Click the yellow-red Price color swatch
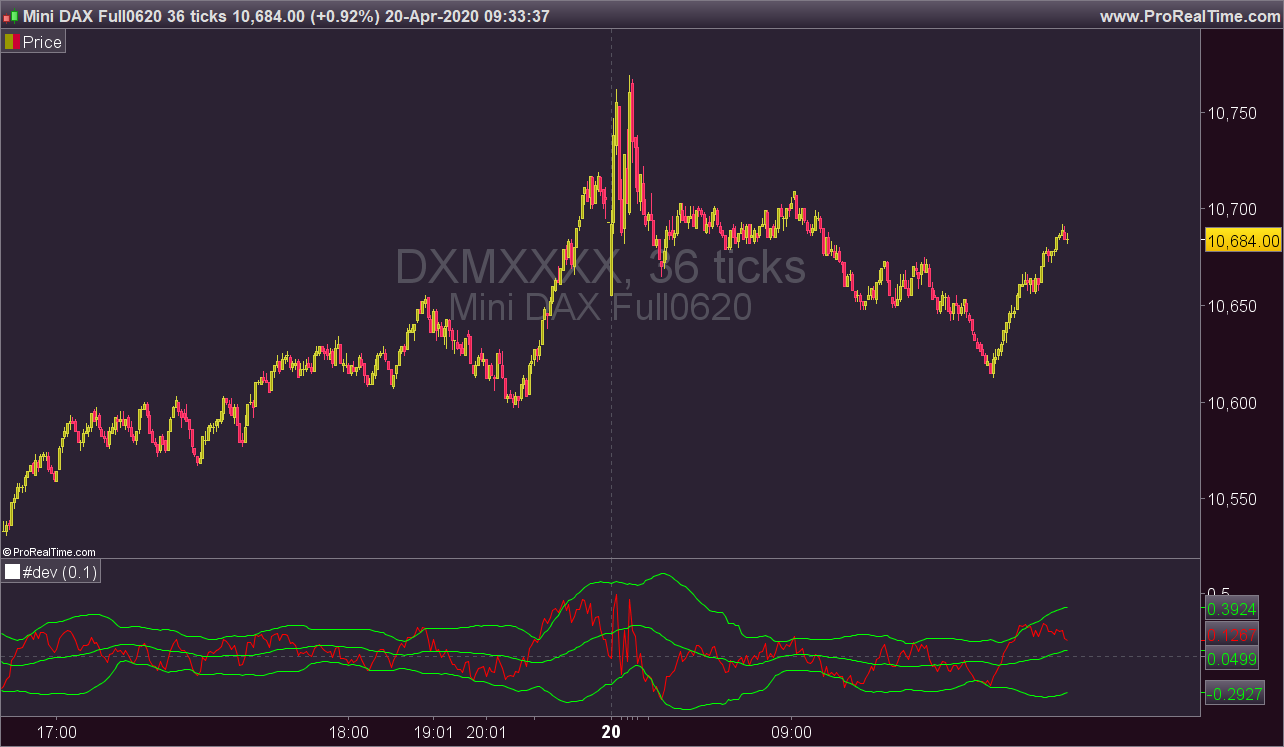The width and height of the screenshot is (1284, 747). (12, 42)
